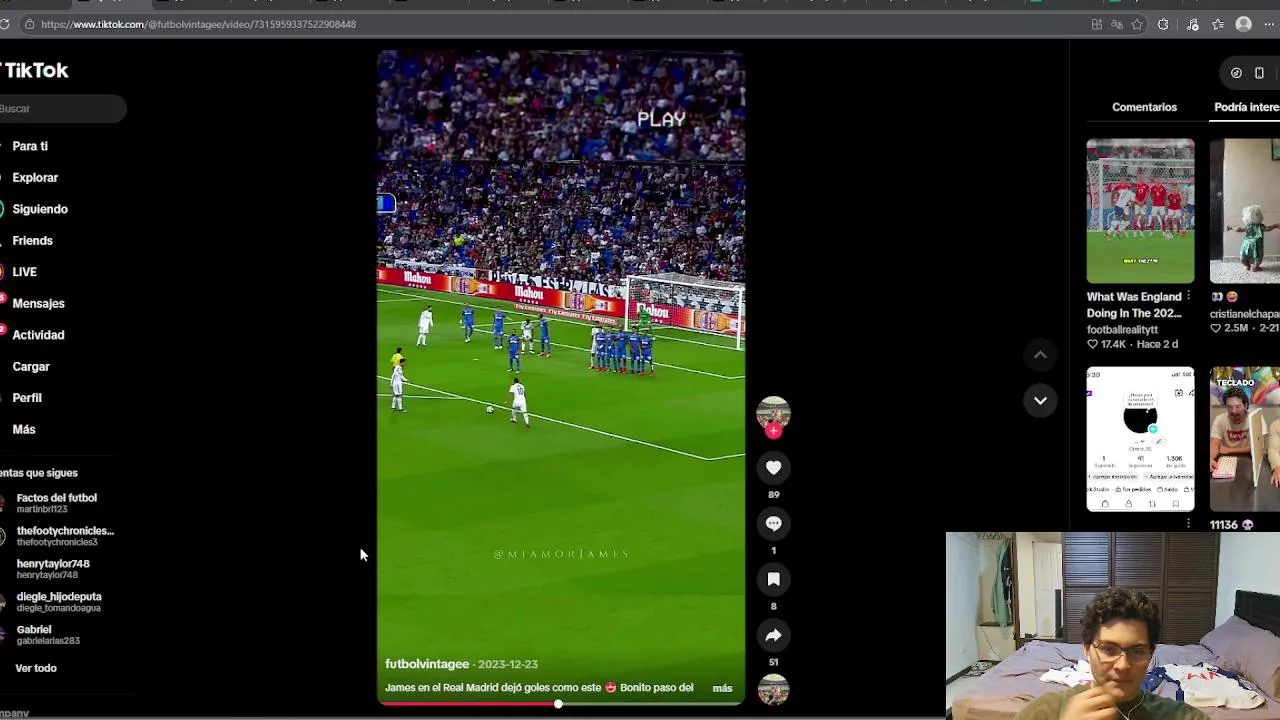Open the Para ti feed
Image resolution: width=1280 pixels, height=720 pixels.
pos(30,146)
